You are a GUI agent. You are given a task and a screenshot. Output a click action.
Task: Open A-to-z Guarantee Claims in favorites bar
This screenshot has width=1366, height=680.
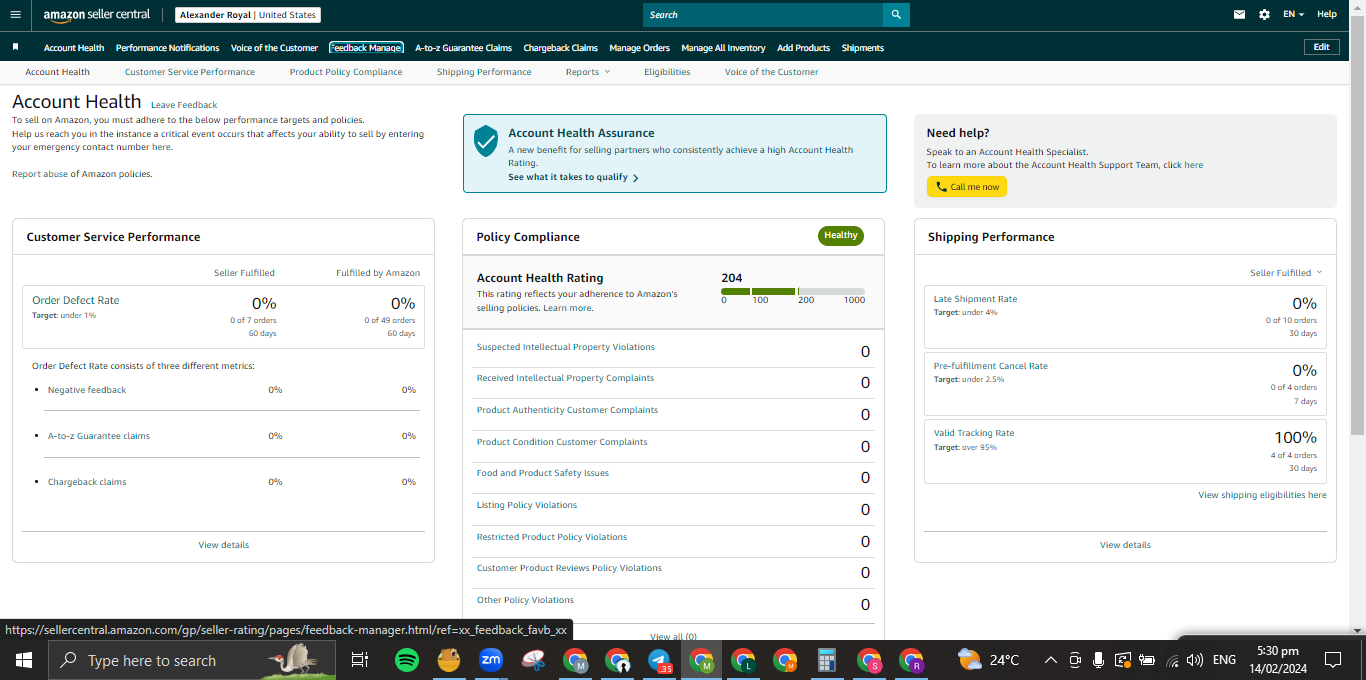(x=463, y=48)
